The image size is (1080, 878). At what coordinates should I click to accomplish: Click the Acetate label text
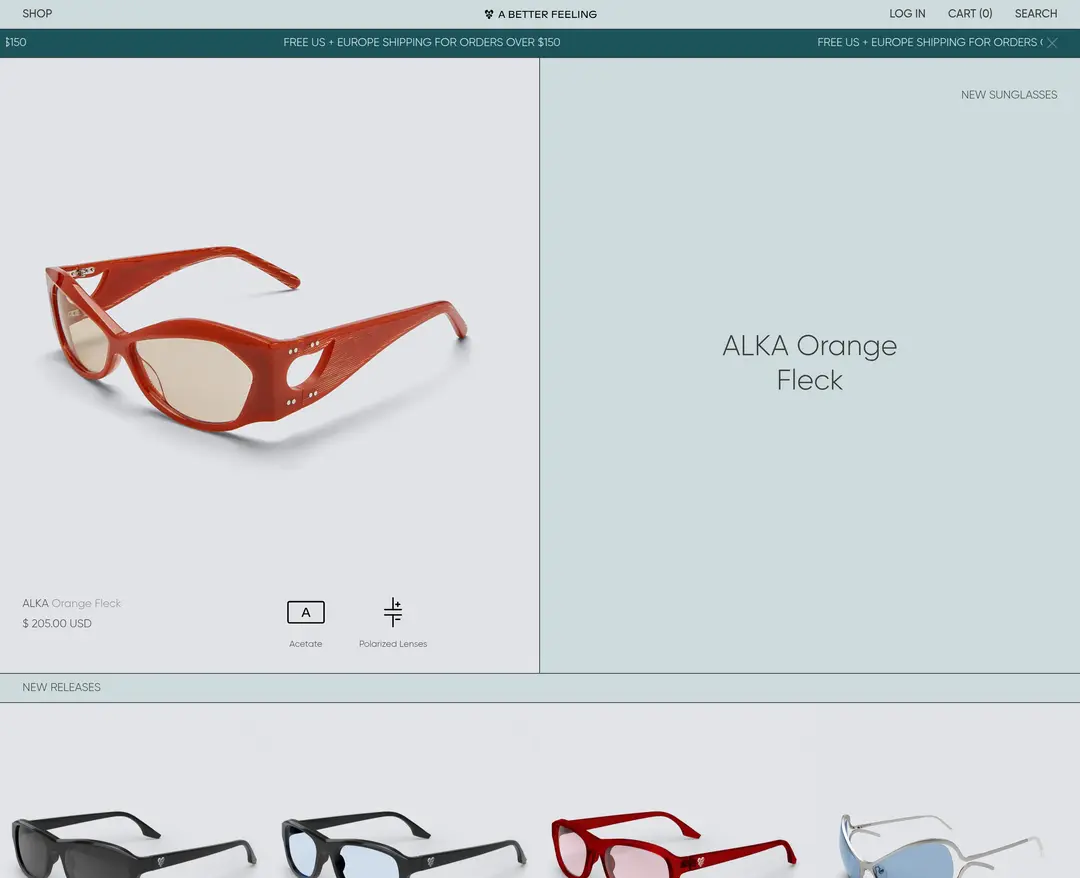(306, 644)
